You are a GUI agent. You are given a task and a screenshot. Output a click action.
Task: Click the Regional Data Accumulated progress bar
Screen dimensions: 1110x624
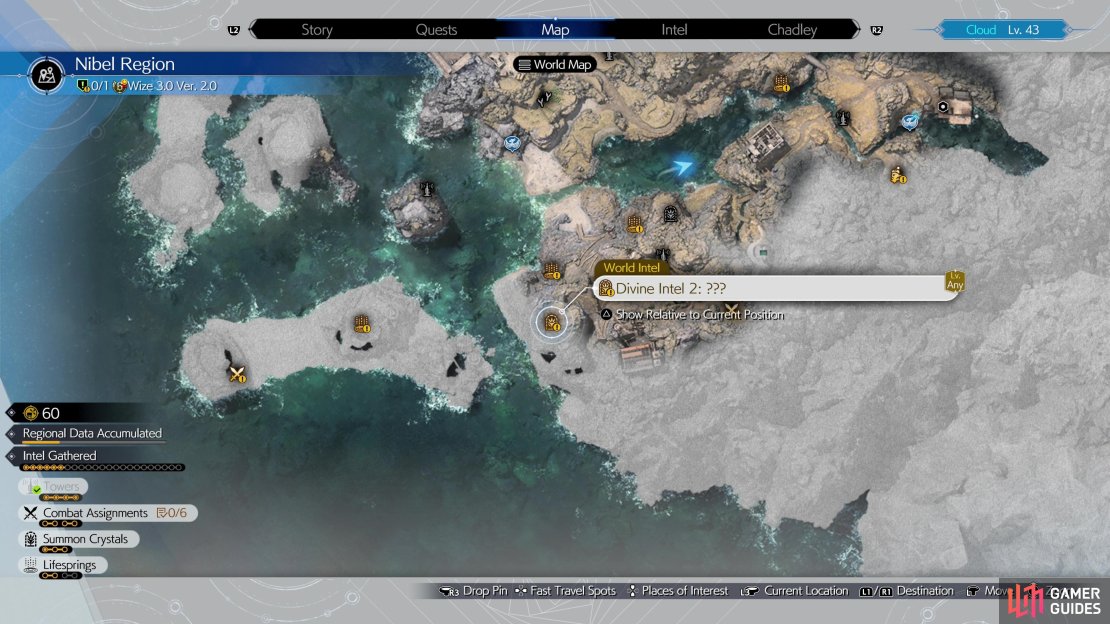click(93, 442)
